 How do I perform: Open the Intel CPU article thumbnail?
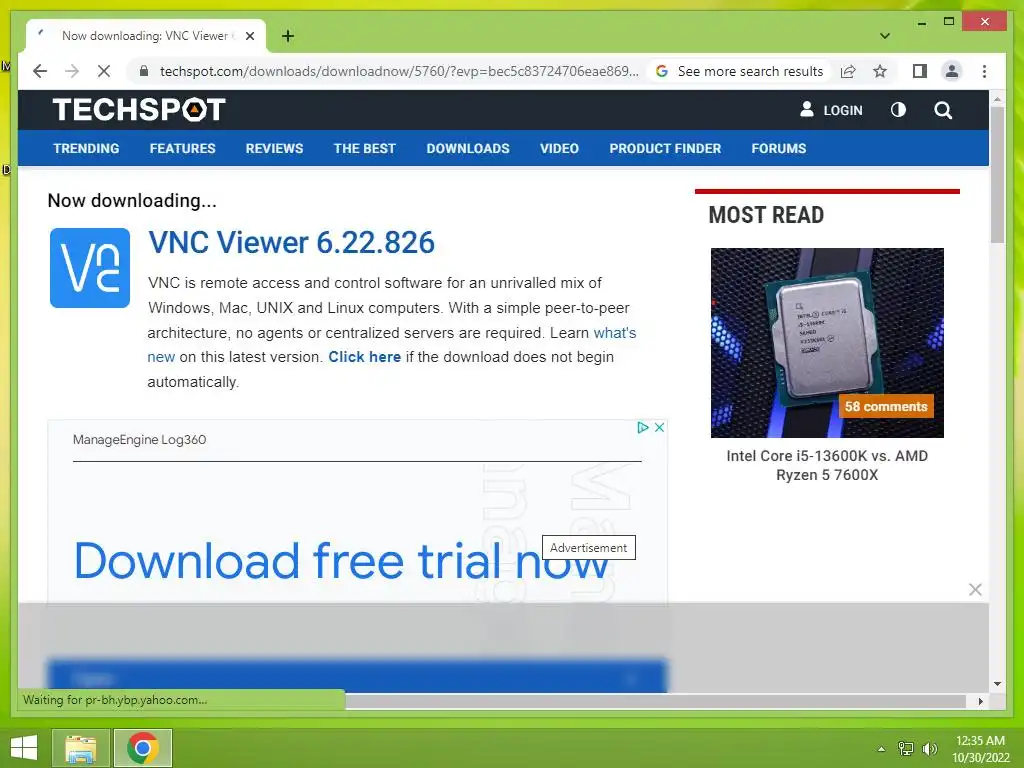click(827, 342)
